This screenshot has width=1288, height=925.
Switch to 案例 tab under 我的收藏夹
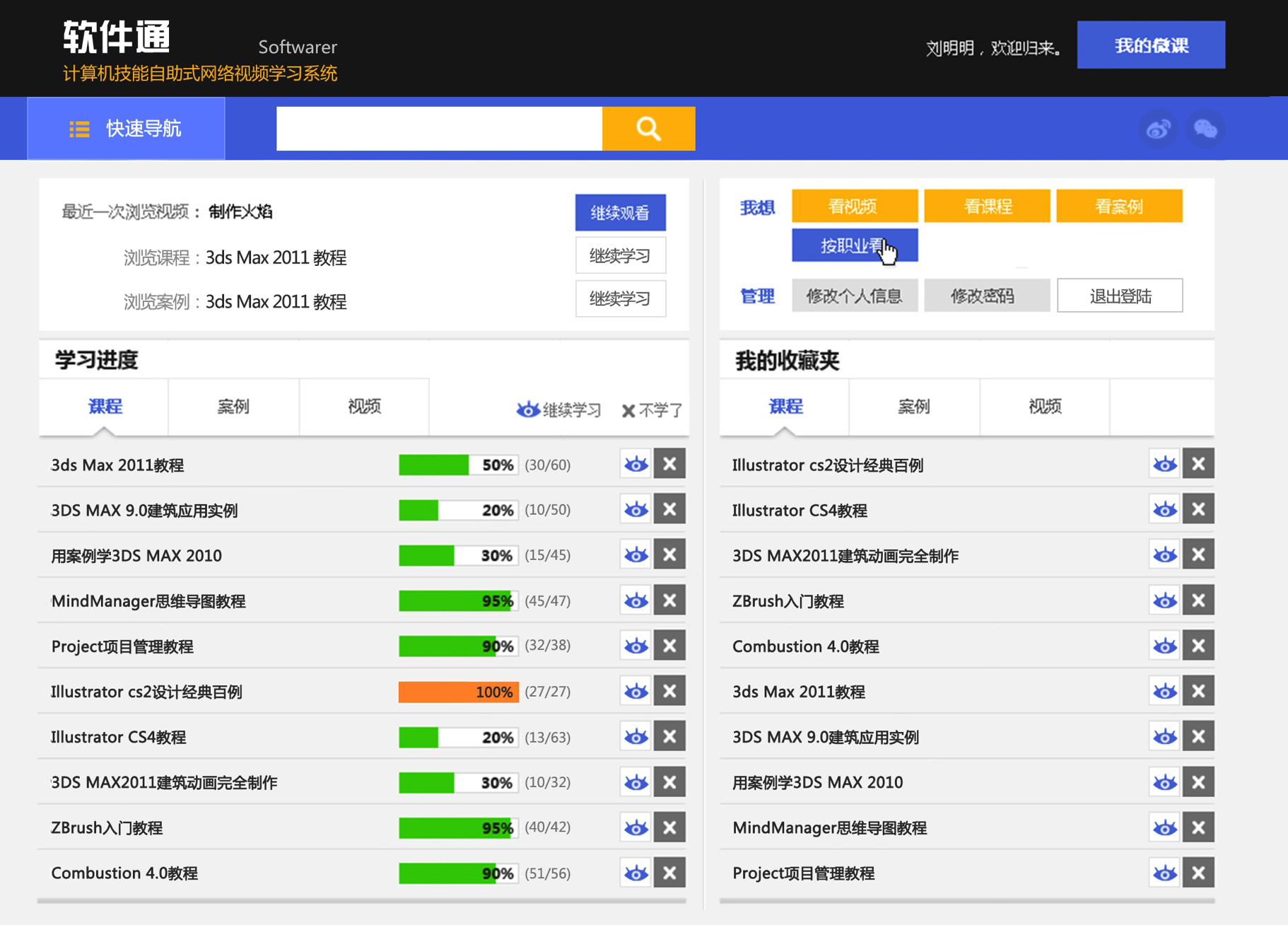click(914, 407)
